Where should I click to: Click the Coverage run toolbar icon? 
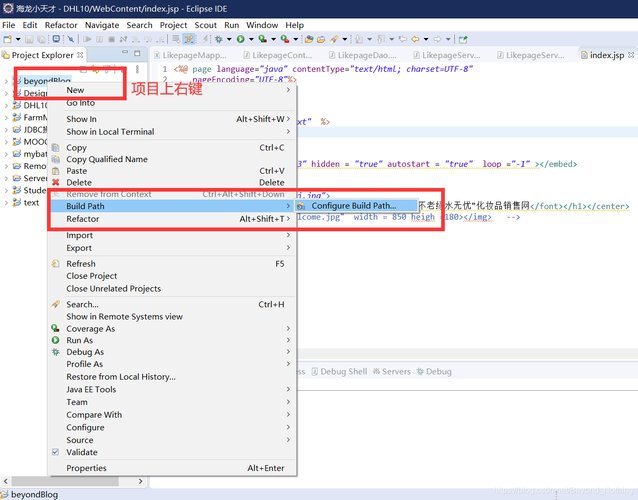263,39
